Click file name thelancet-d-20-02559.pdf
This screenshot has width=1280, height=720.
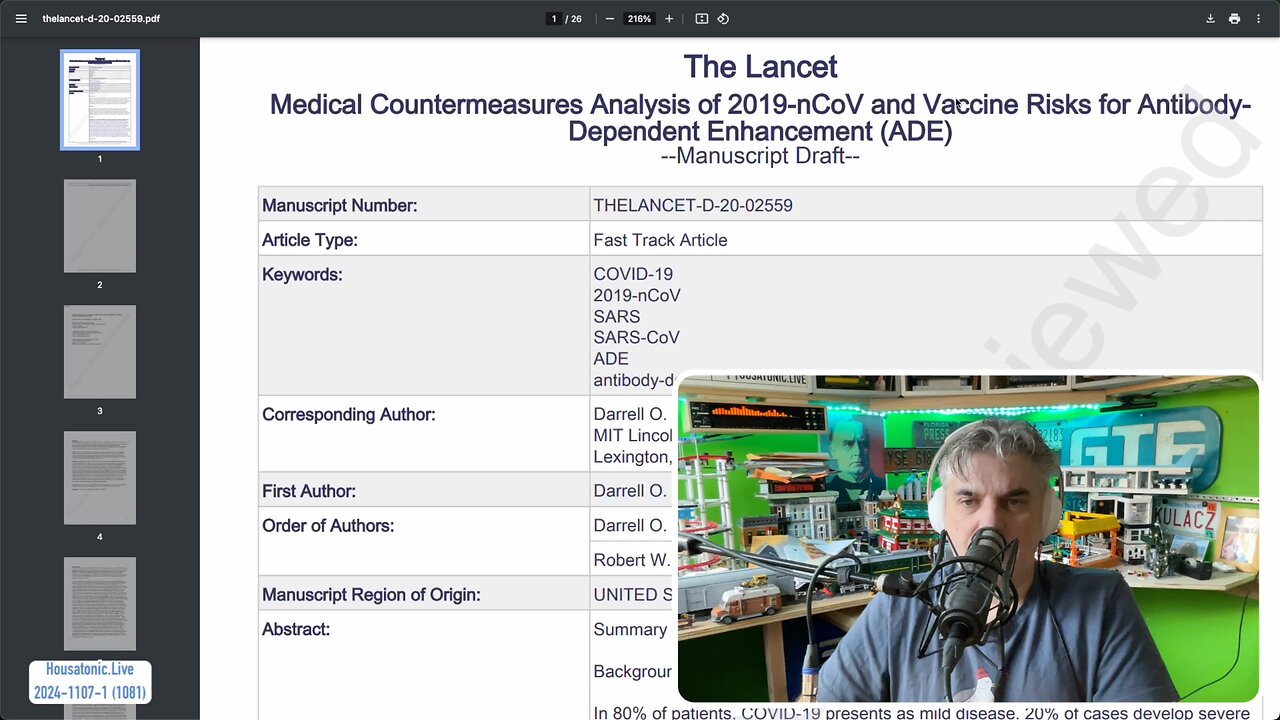pos(101,19)
